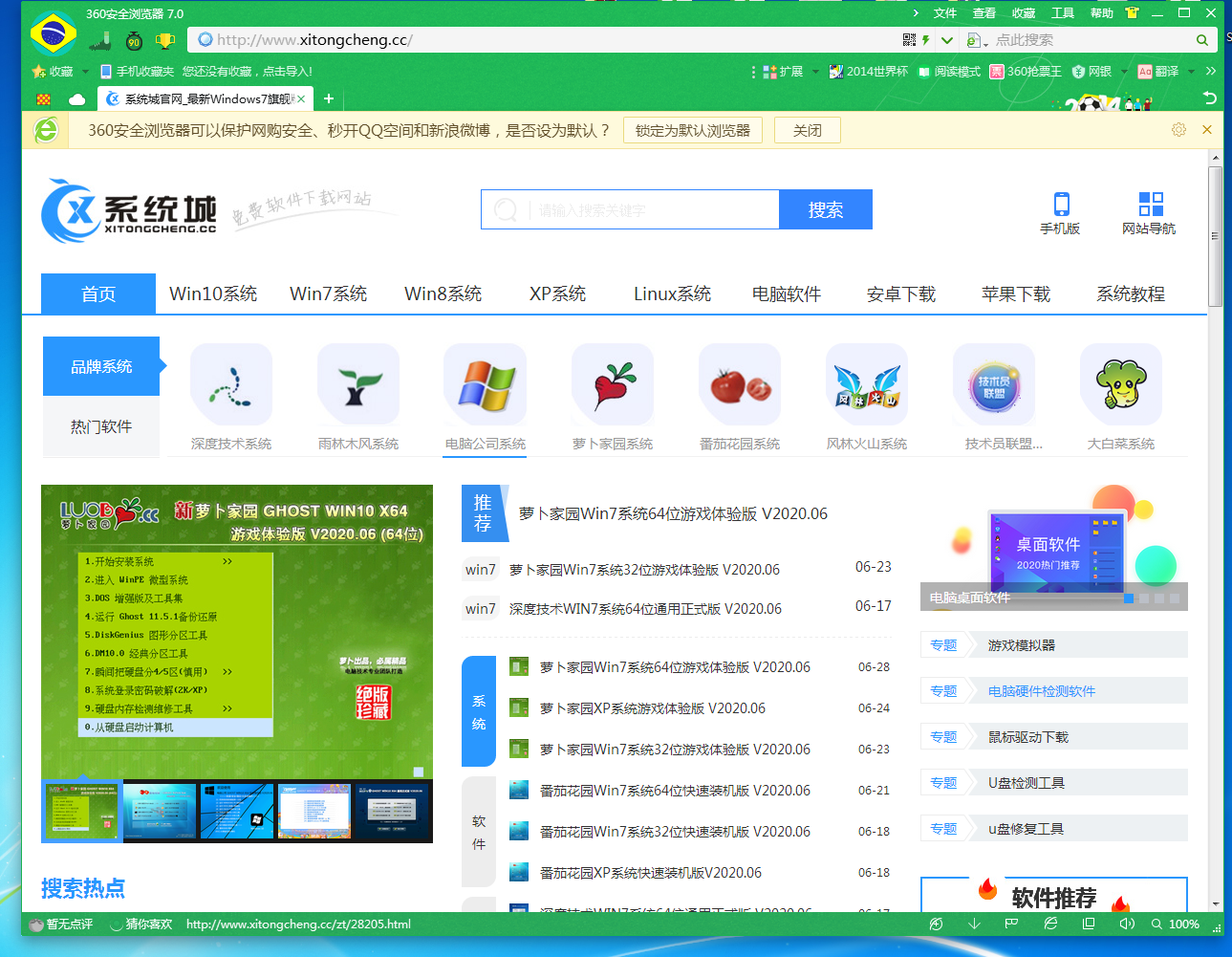Open 番茄花园系统 tomato icon

740,384
